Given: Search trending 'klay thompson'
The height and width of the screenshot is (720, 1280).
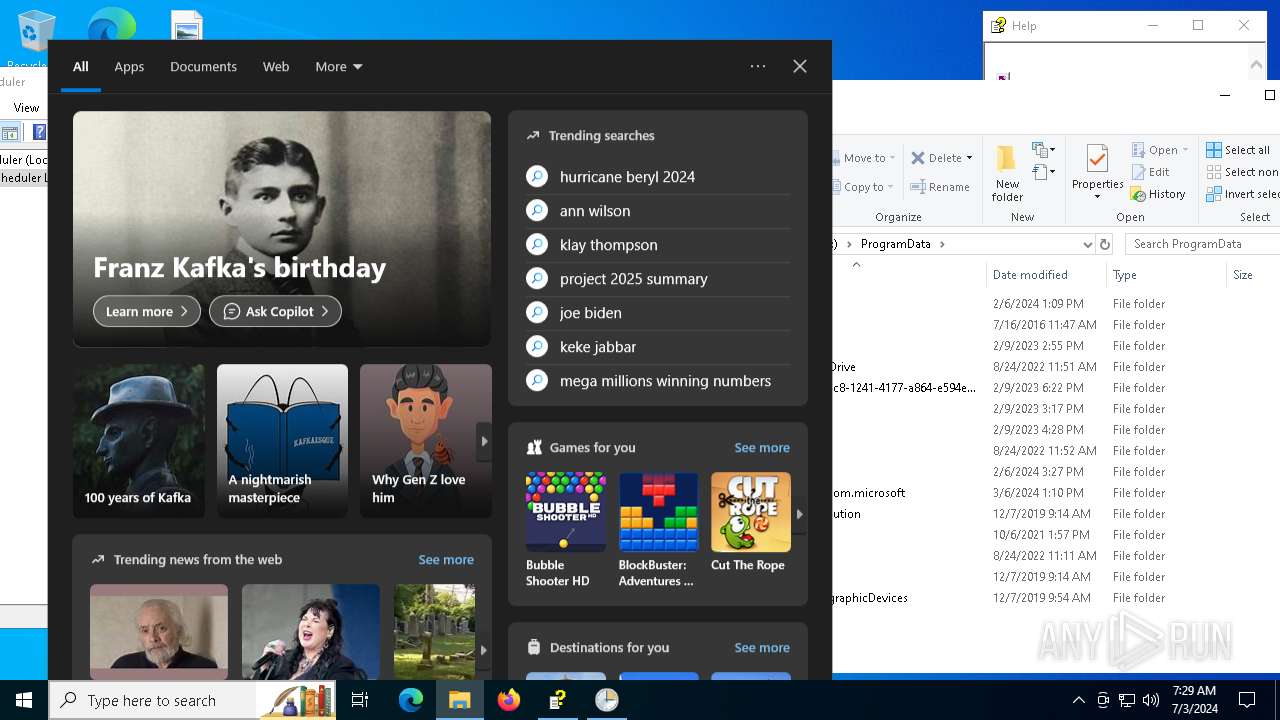Looking at the screenshot, I should click(x=658, y=245).
